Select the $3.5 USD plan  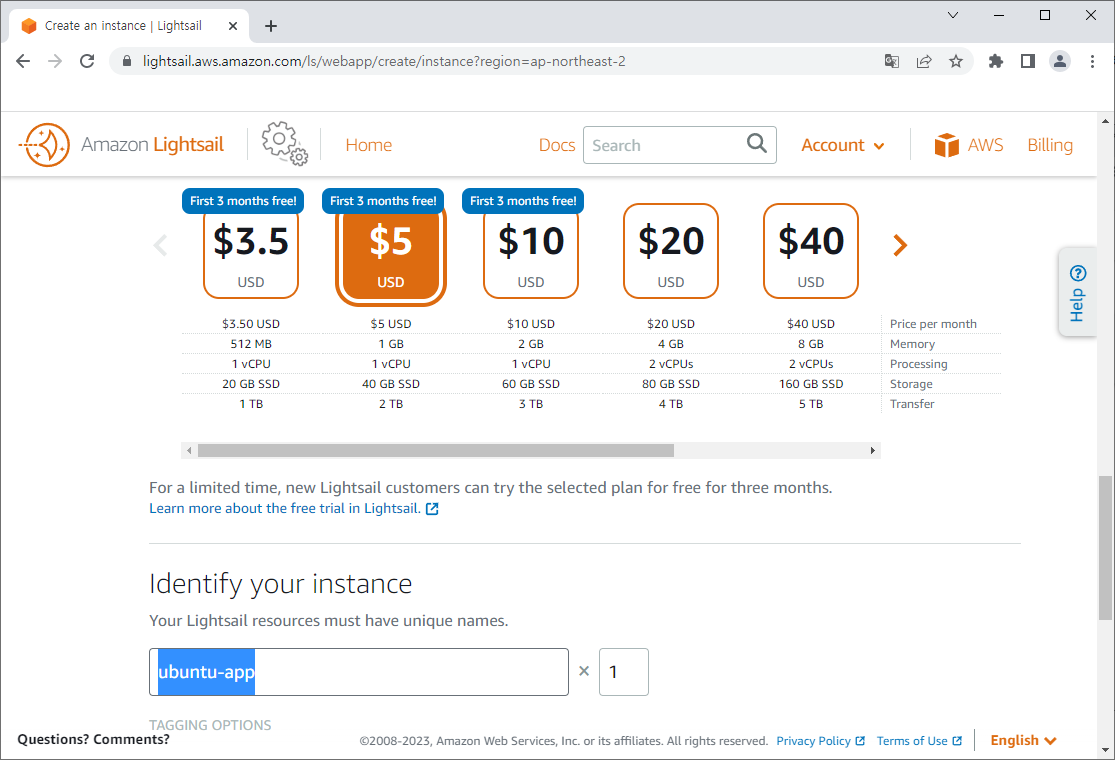tap(250, 251)
